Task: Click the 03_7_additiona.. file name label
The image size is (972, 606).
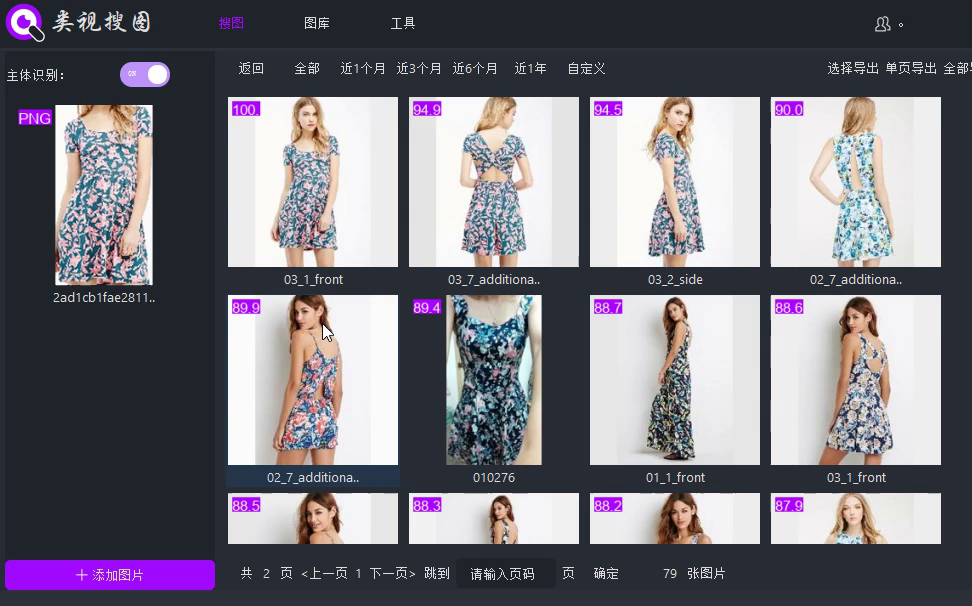Action: [494, 279]
